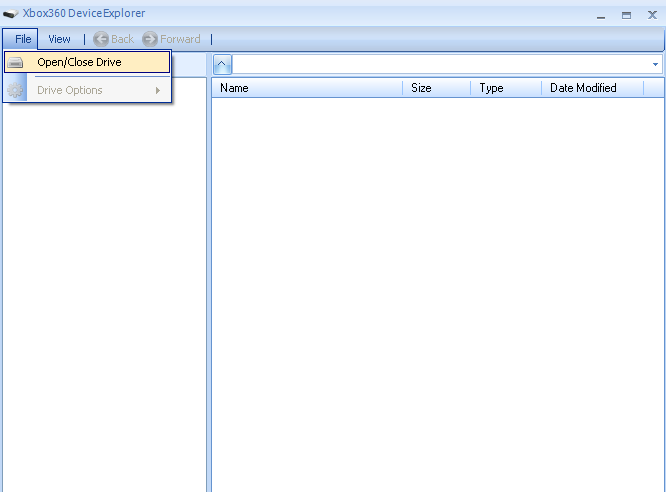Viewport: 666px width, 492px height.
Task: Sort files by Type column header
Action: click(x=506, y=88)
